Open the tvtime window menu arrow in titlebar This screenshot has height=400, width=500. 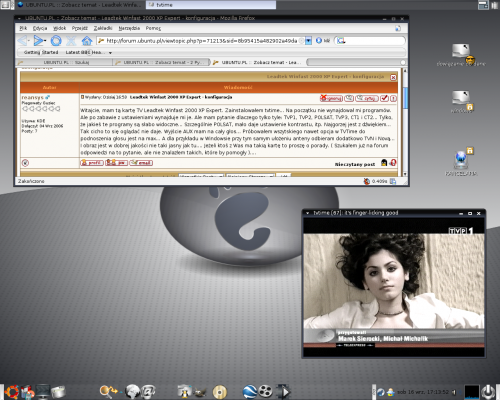coord(307,213)
